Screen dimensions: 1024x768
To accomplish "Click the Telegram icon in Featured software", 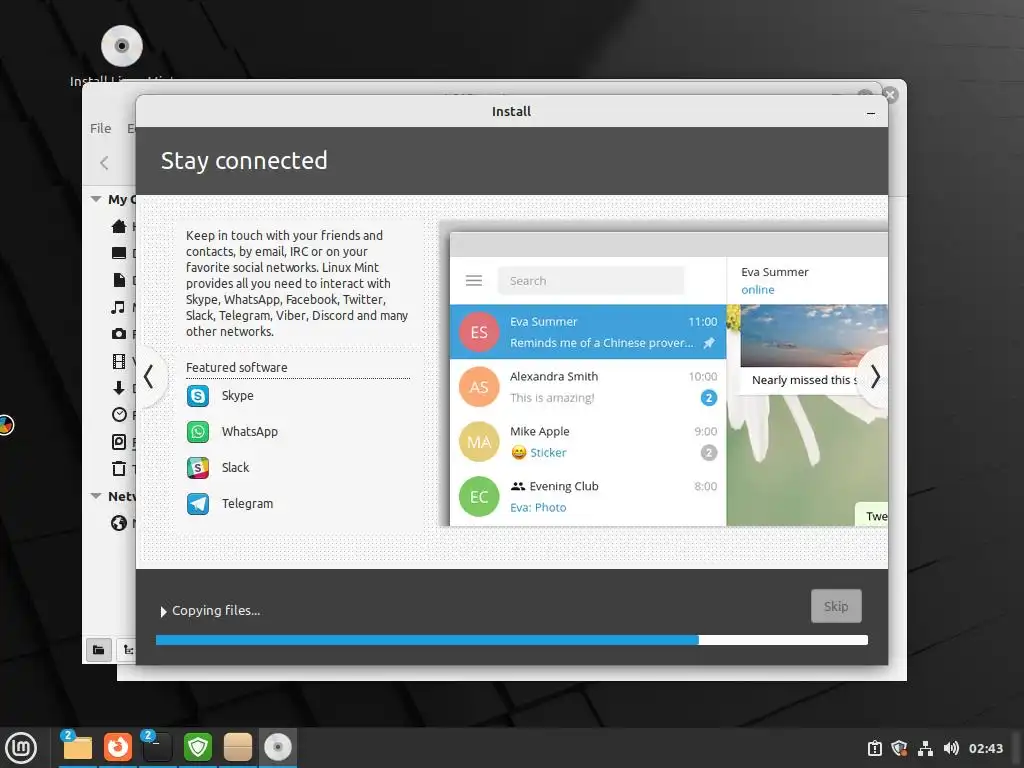I will pyautogui.click(x=198, y=504).
